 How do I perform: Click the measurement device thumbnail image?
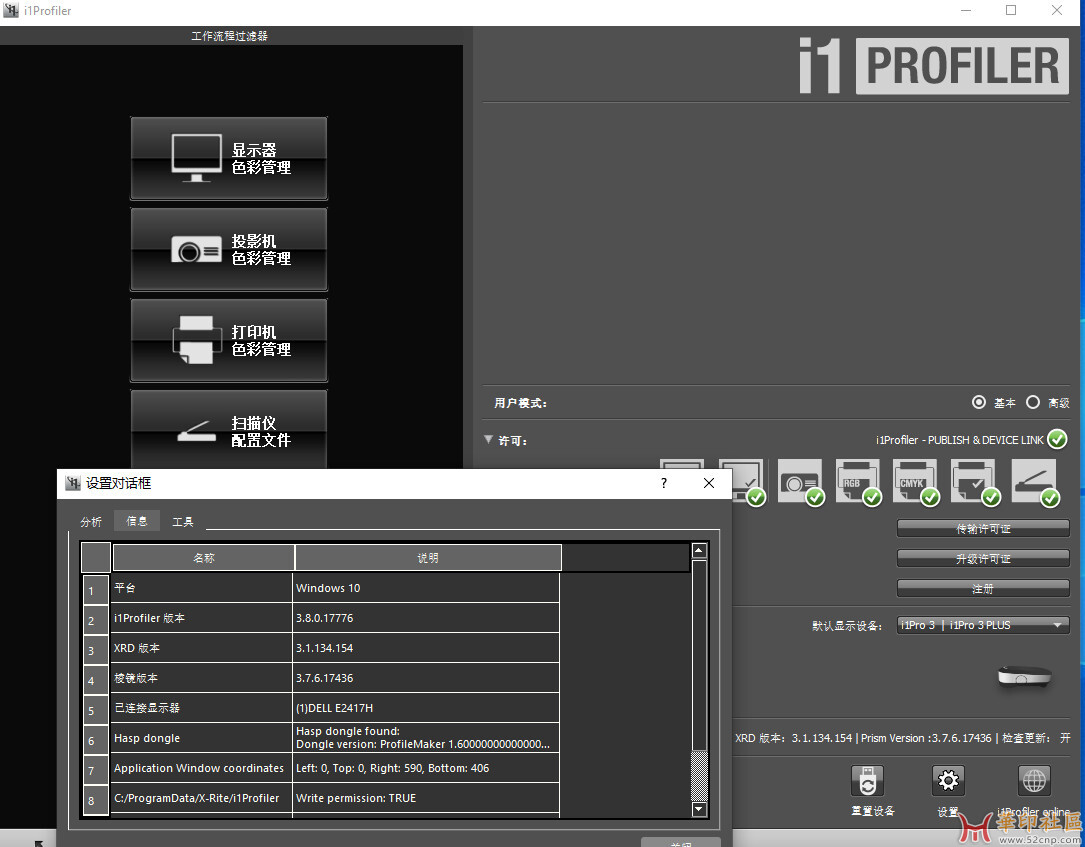coord(1025,676)
